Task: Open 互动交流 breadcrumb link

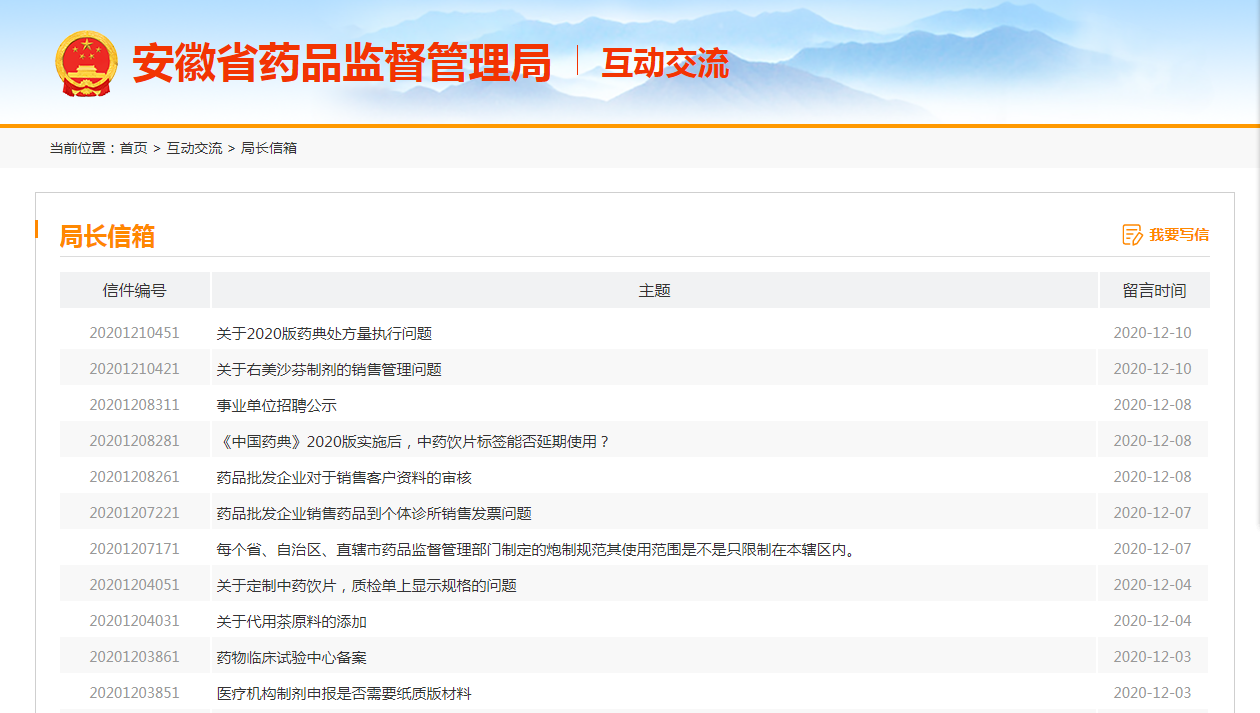Action: tap(194, 148)
